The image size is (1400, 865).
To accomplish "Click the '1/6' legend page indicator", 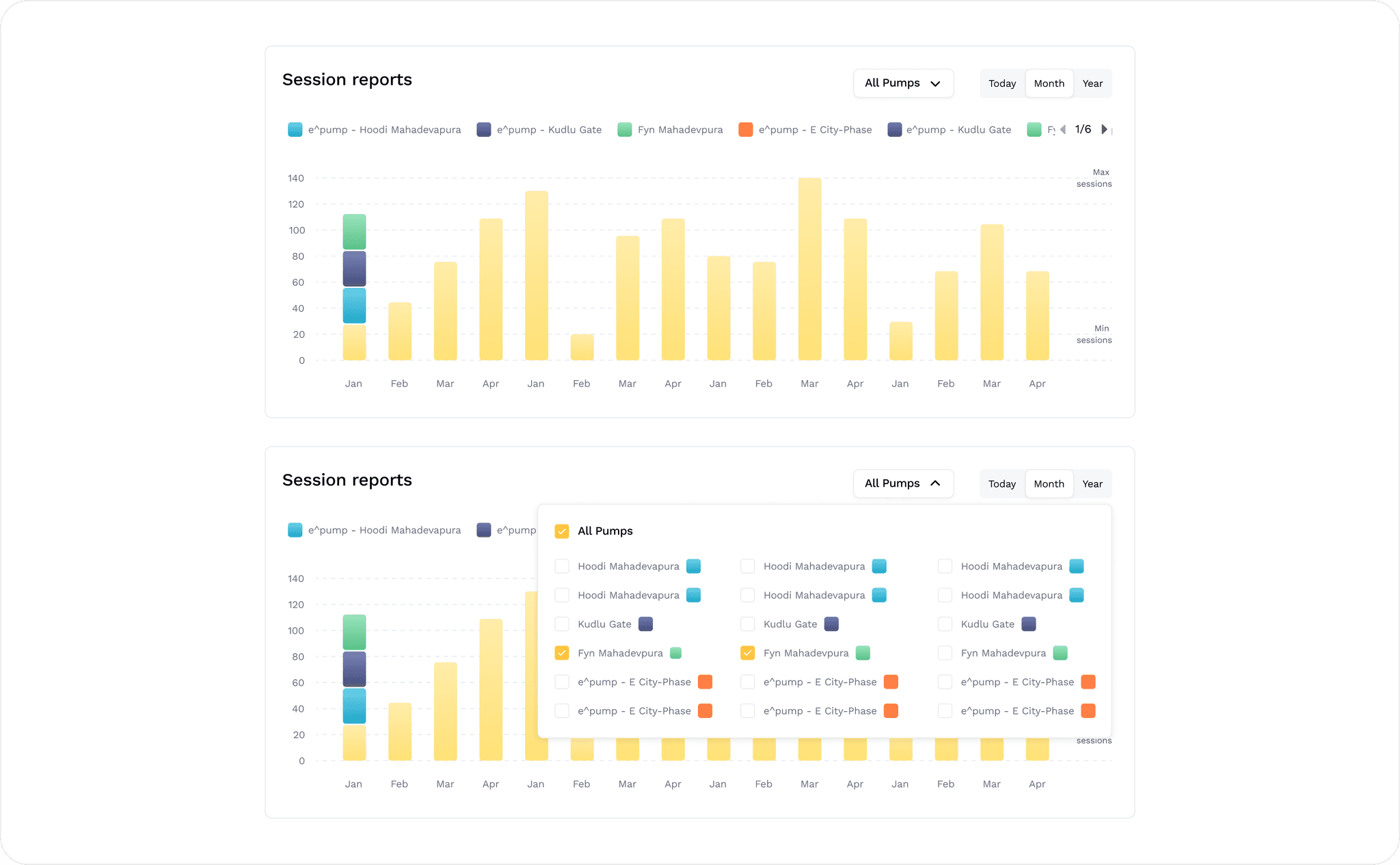I will pos(1083,129).
